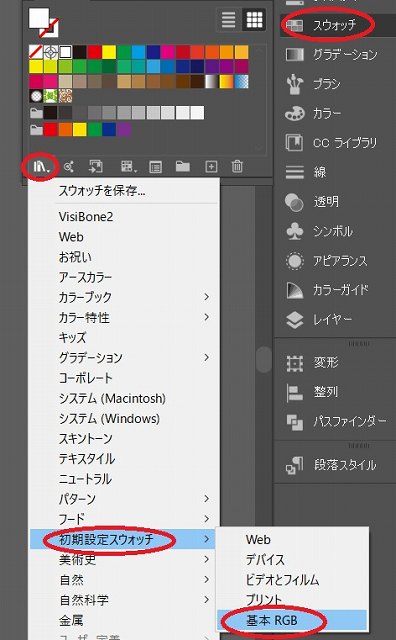This screenshot has height=640, width=396.
Task: Select the purple swatch in the bright color group
Action: [124, 130]
